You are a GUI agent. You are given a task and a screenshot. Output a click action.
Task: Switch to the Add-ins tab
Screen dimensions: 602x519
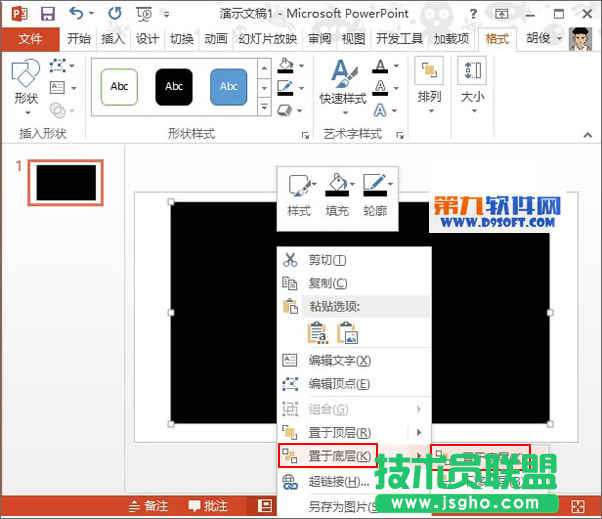point(452,39)
